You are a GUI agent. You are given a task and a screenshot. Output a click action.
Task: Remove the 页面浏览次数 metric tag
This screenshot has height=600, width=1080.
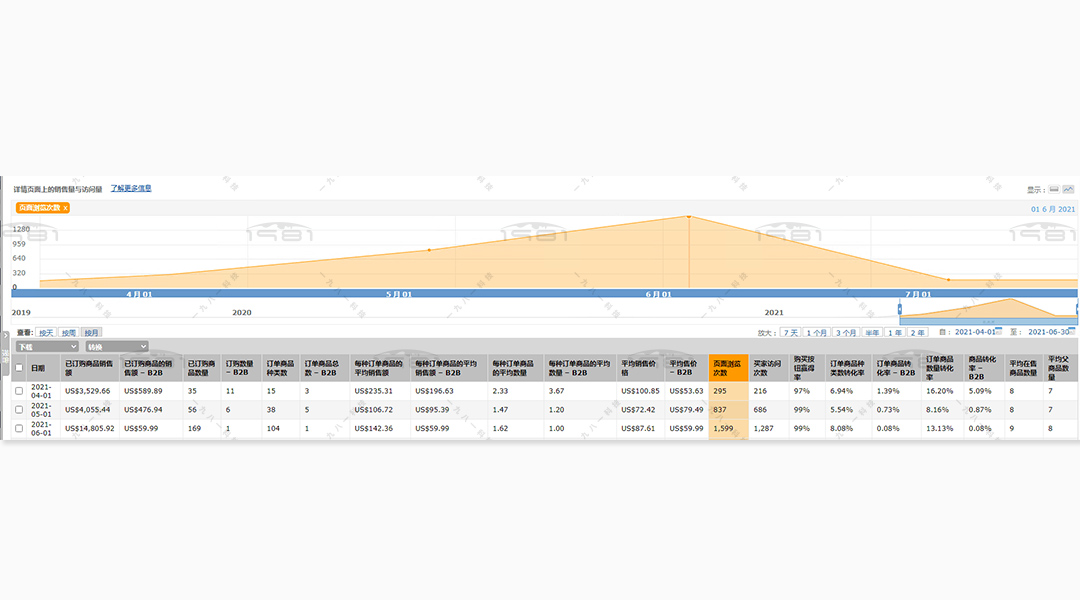(x=65, y=208)
